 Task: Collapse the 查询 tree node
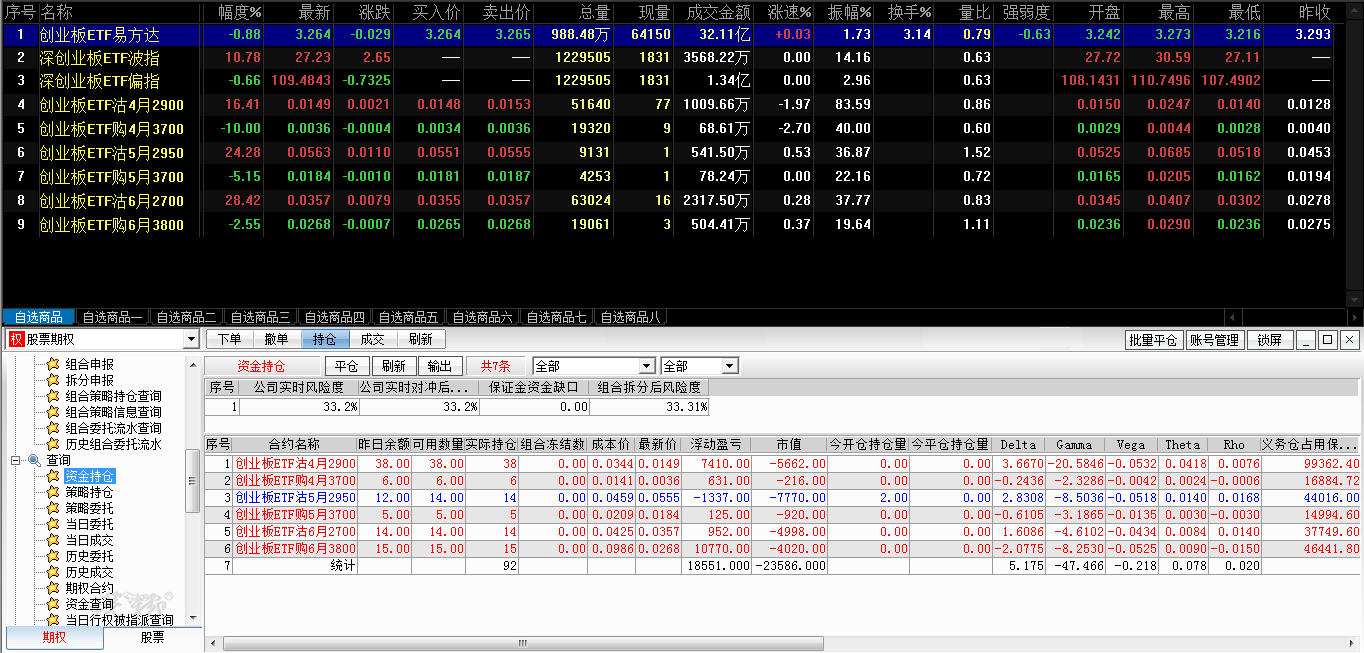tap(16, 460)
